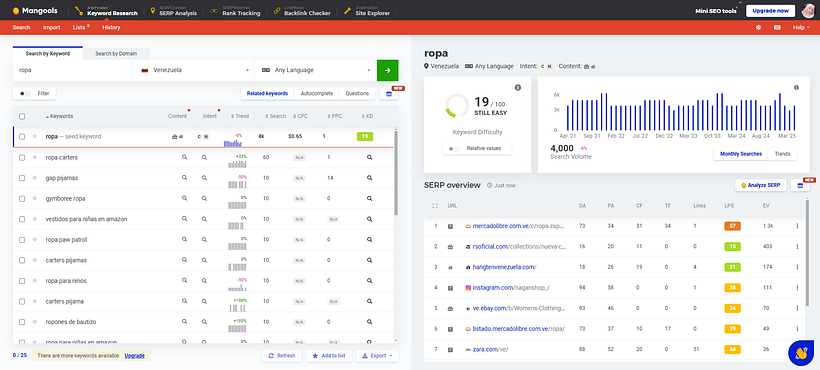820x370 pixels.
Task: Open the Venezuela location dropdown
Action: pyautogui.click(x=195, y=70)
